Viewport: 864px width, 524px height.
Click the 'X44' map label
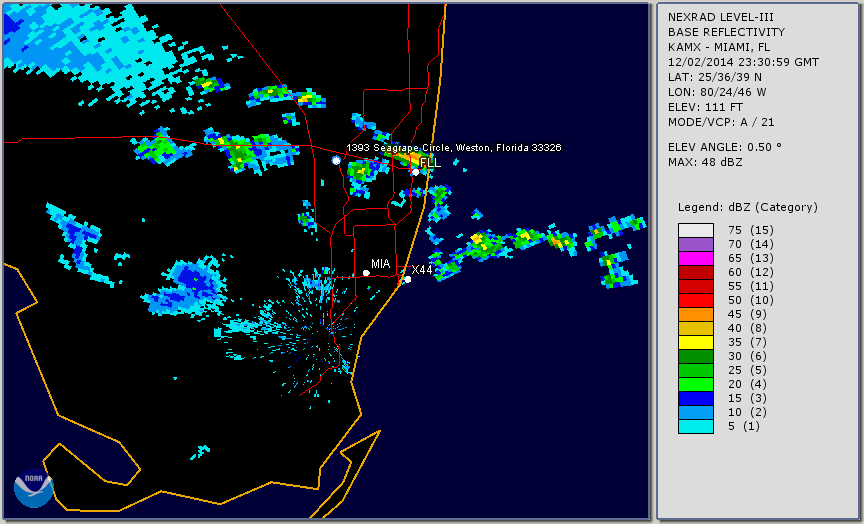(422, 270)
